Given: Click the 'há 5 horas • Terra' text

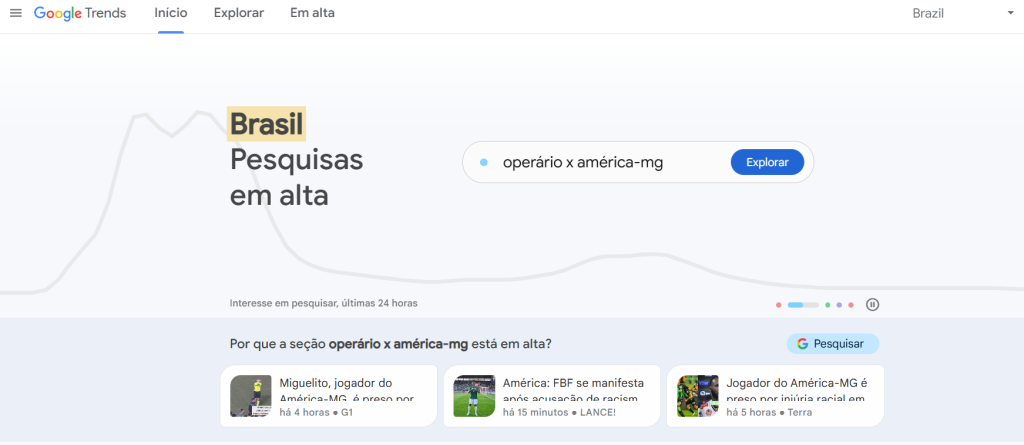Looking at the screenshot, I should pyautogui.click(x=769, y=412).
